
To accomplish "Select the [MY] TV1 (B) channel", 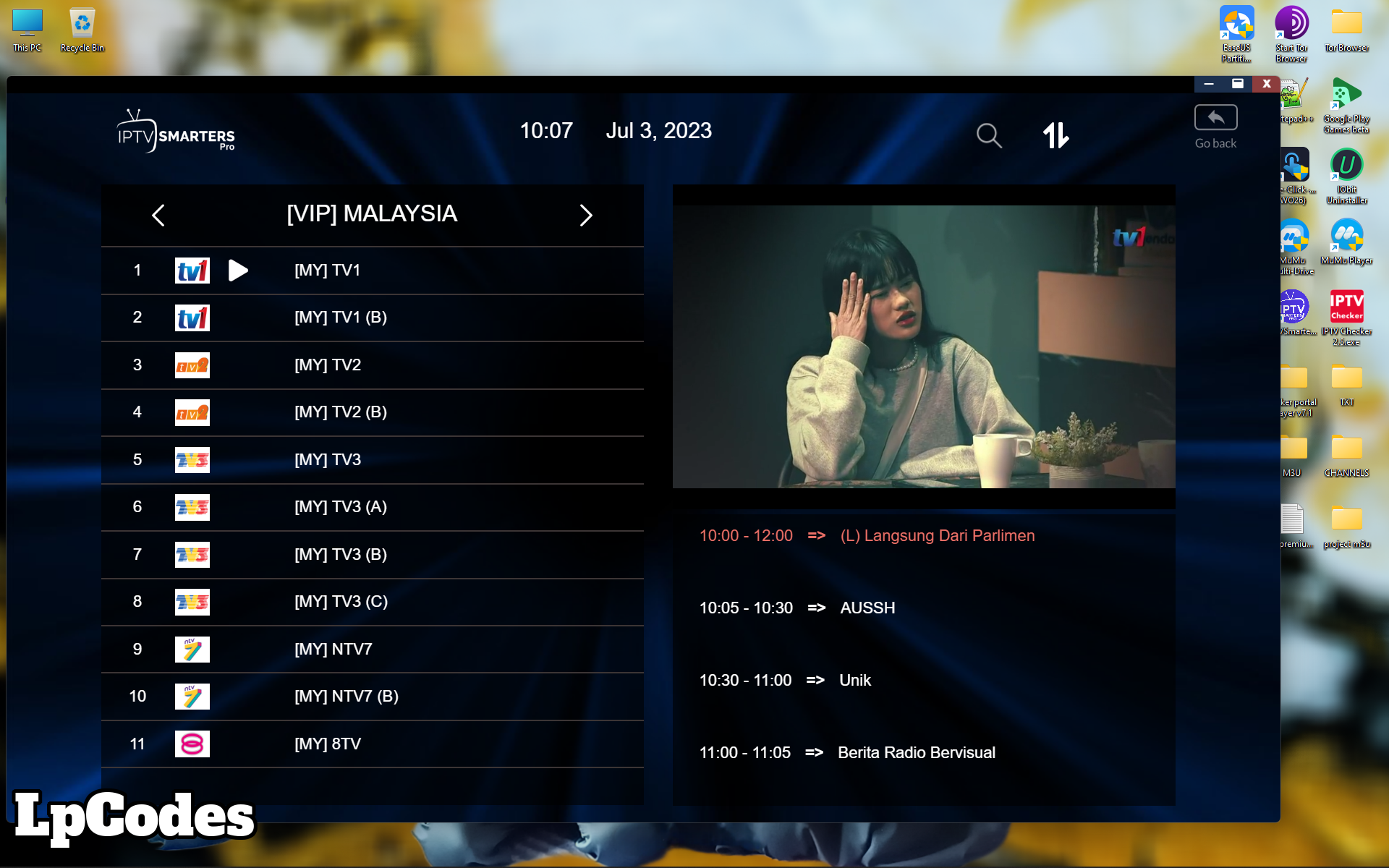I will [x=341, y=318].
